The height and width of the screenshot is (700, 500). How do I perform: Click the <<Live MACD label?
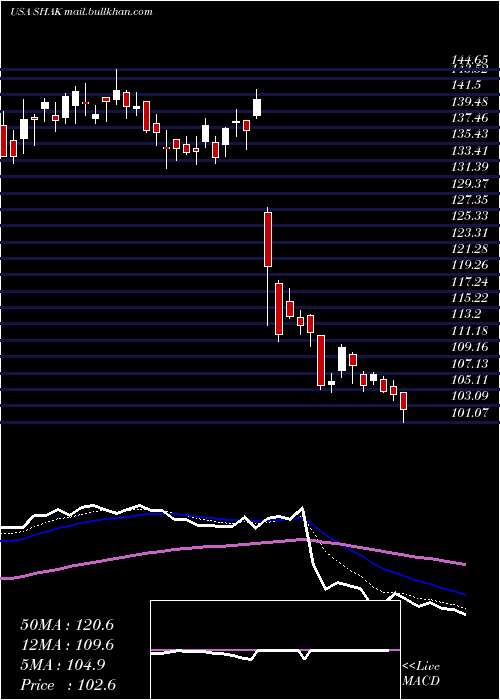421,674
